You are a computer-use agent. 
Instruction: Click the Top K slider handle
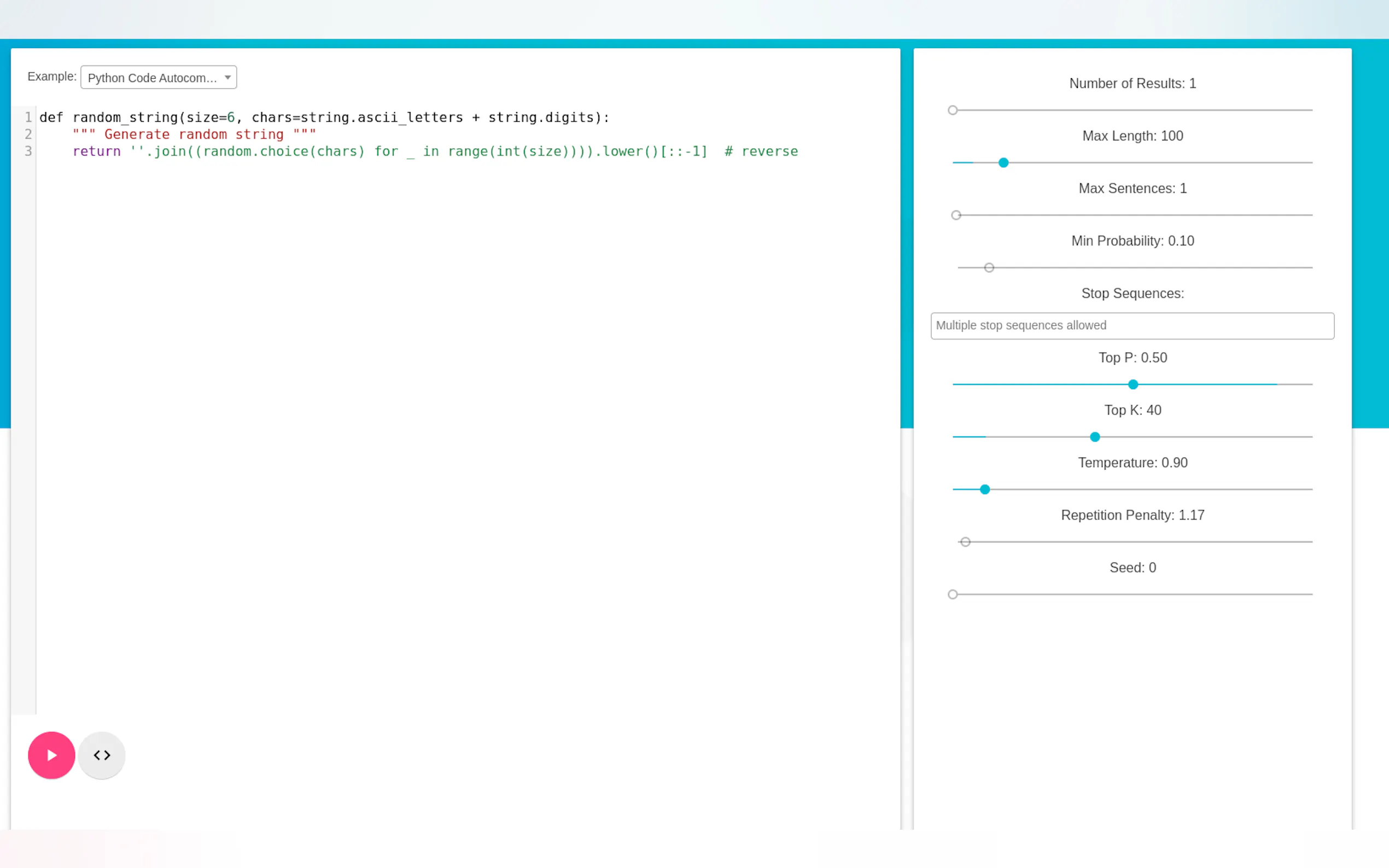coord(1094,437)
